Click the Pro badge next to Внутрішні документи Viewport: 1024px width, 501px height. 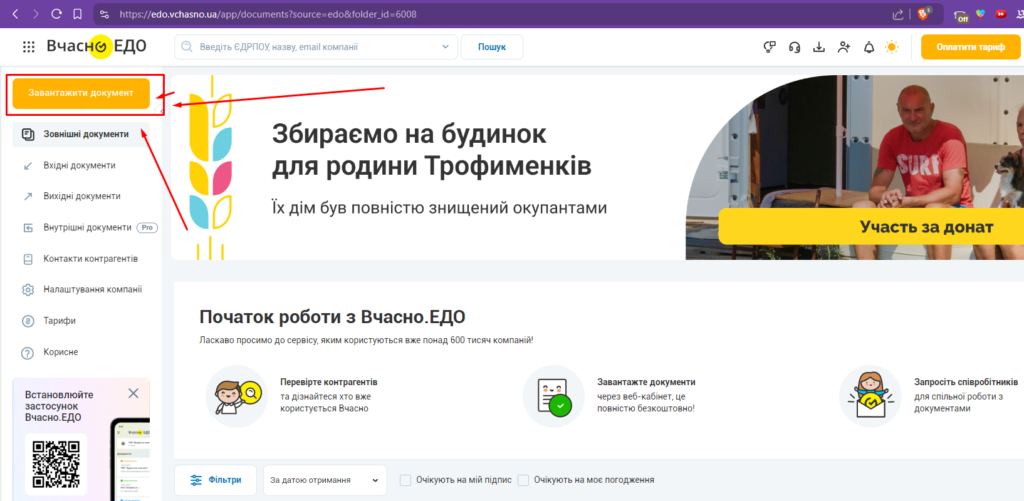[x=148, y=228]
